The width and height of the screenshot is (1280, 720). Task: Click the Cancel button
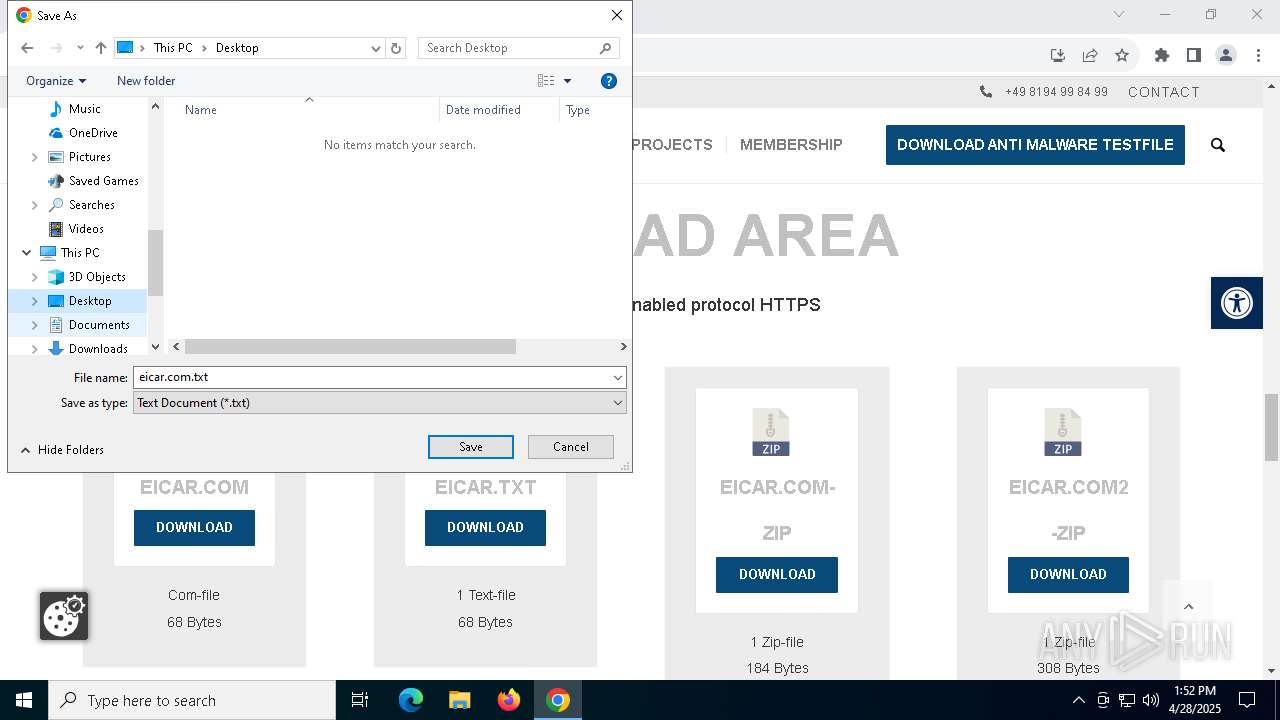coord(571,447)
